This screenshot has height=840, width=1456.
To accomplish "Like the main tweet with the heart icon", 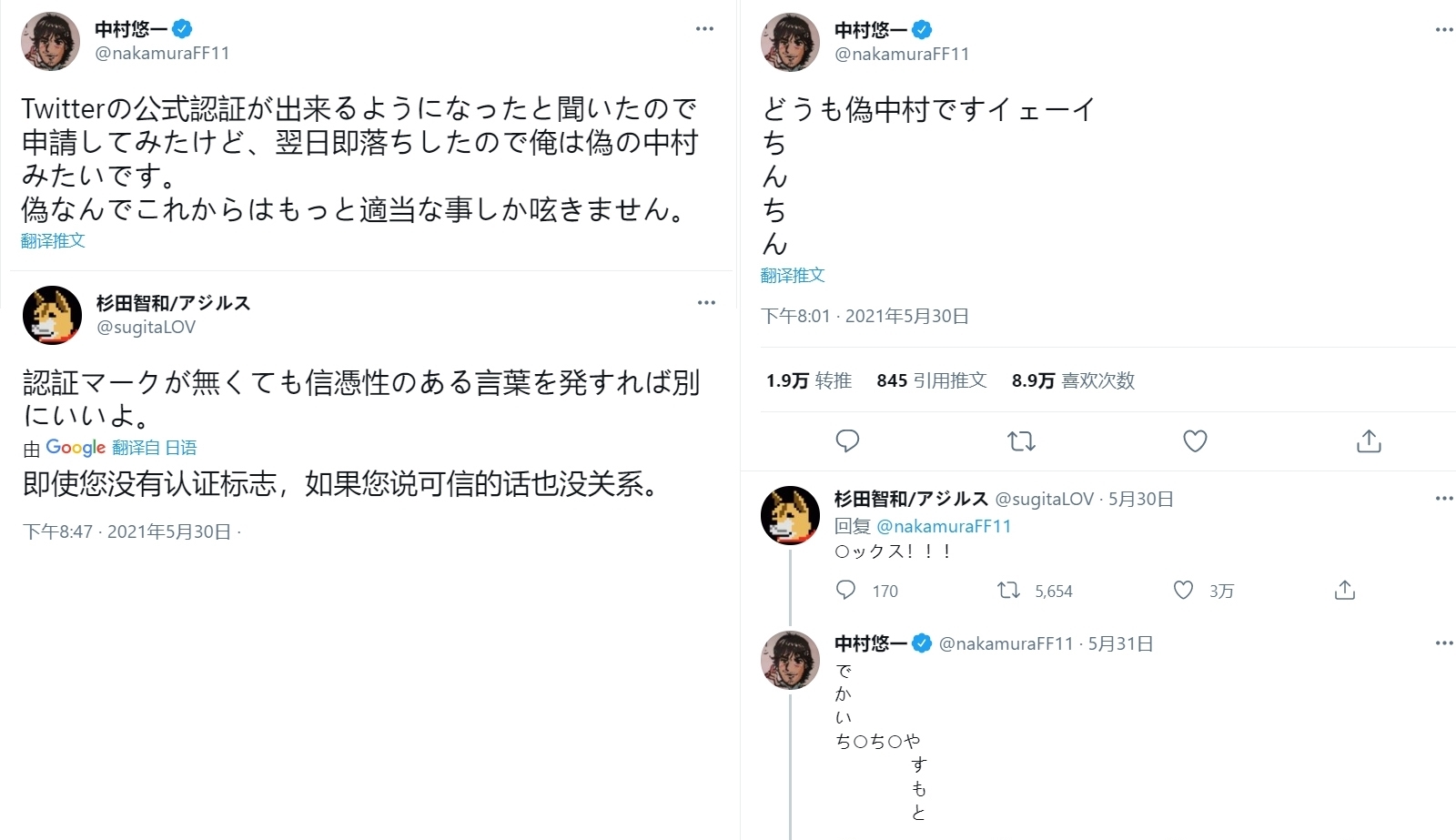I will tap(1195, 441).
